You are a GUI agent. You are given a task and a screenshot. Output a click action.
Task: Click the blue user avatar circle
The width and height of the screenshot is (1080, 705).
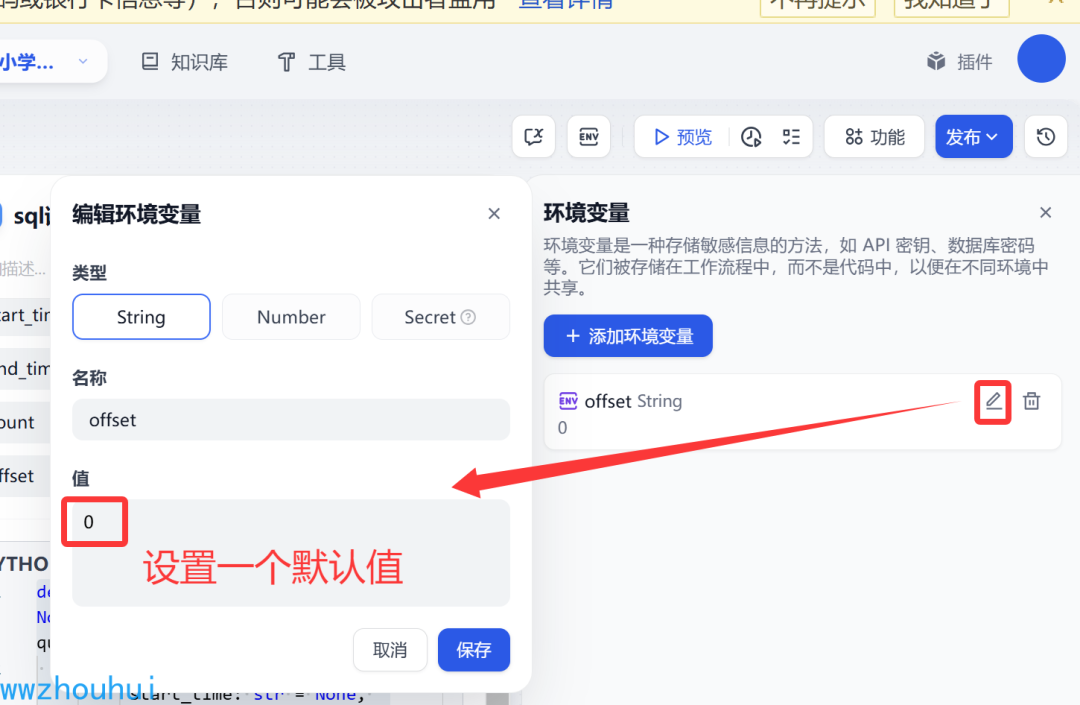[x=1041, y=59]
